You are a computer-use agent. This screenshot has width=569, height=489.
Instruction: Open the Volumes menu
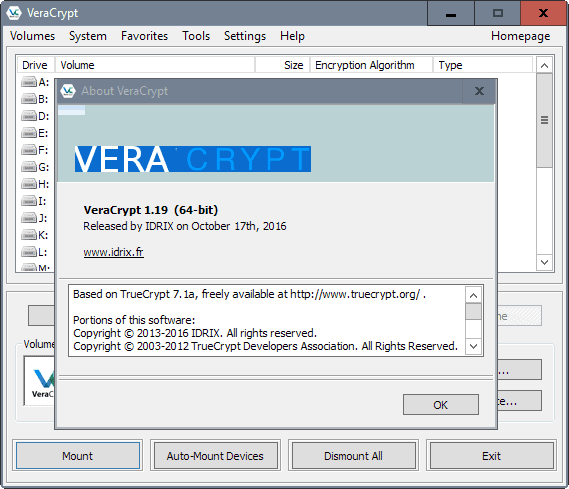[x=32, y=36]
